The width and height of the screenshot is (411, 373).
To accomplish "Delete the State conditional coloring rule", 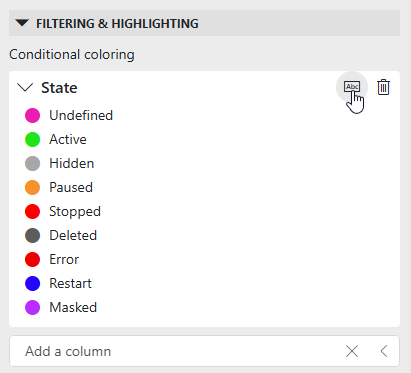I will click(383, 87).
